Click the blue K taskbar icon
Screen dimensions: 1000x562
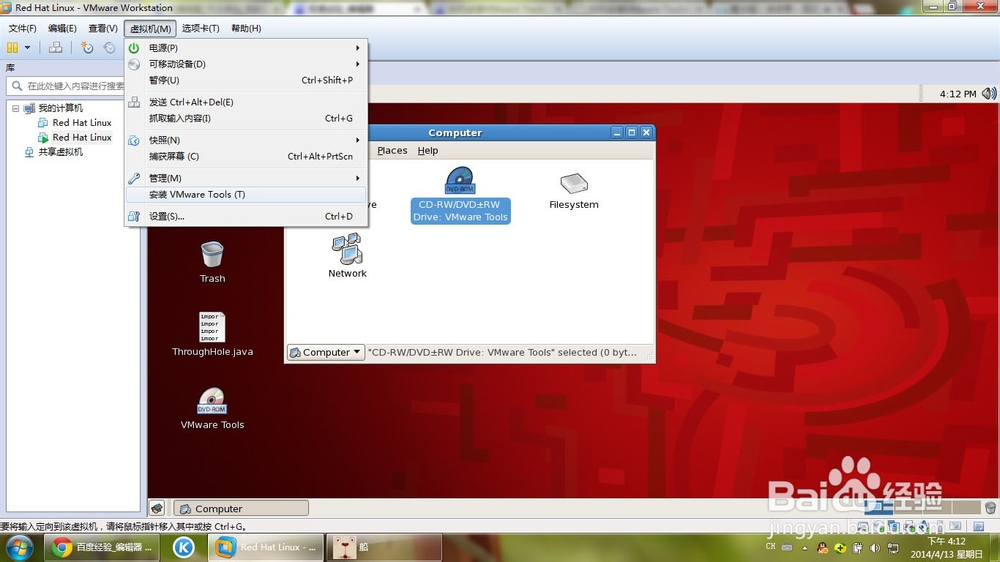tap(184, 547)
